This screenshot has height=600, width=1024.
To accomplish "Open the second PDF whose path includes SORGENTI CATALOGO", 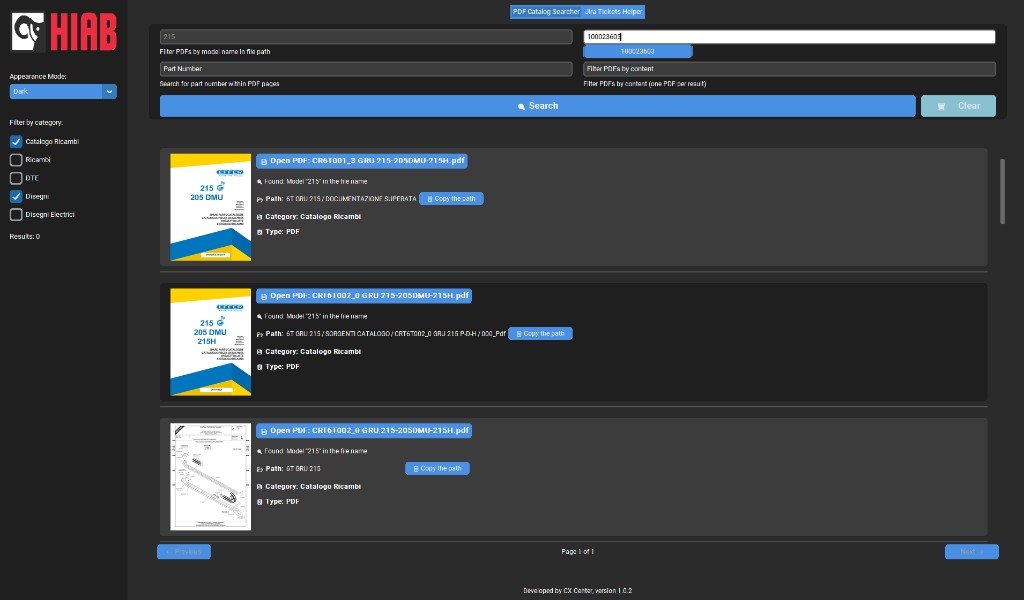I will click(x=364, y=296).
